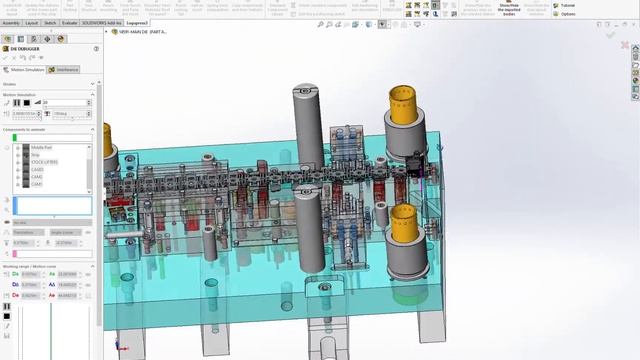This screenshot has width=640, height=360.
Task: Select Middle Part in components list
Action: 41,148
